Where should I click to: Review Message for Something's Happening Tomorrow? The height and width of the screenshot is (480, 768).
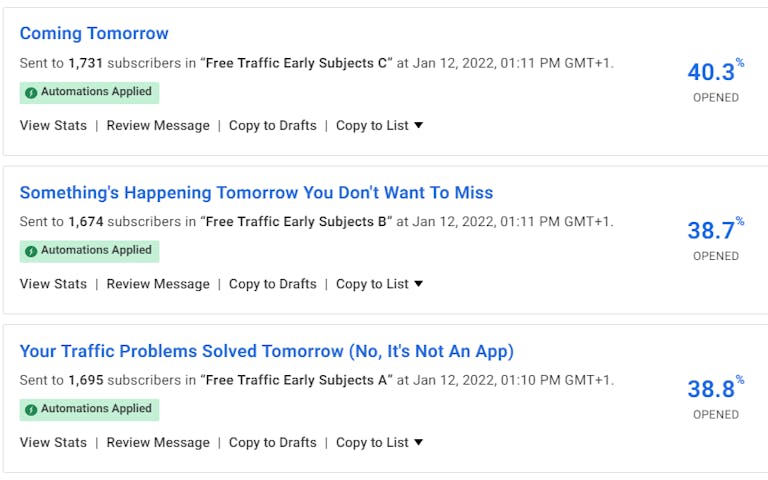tap(158, 284)
